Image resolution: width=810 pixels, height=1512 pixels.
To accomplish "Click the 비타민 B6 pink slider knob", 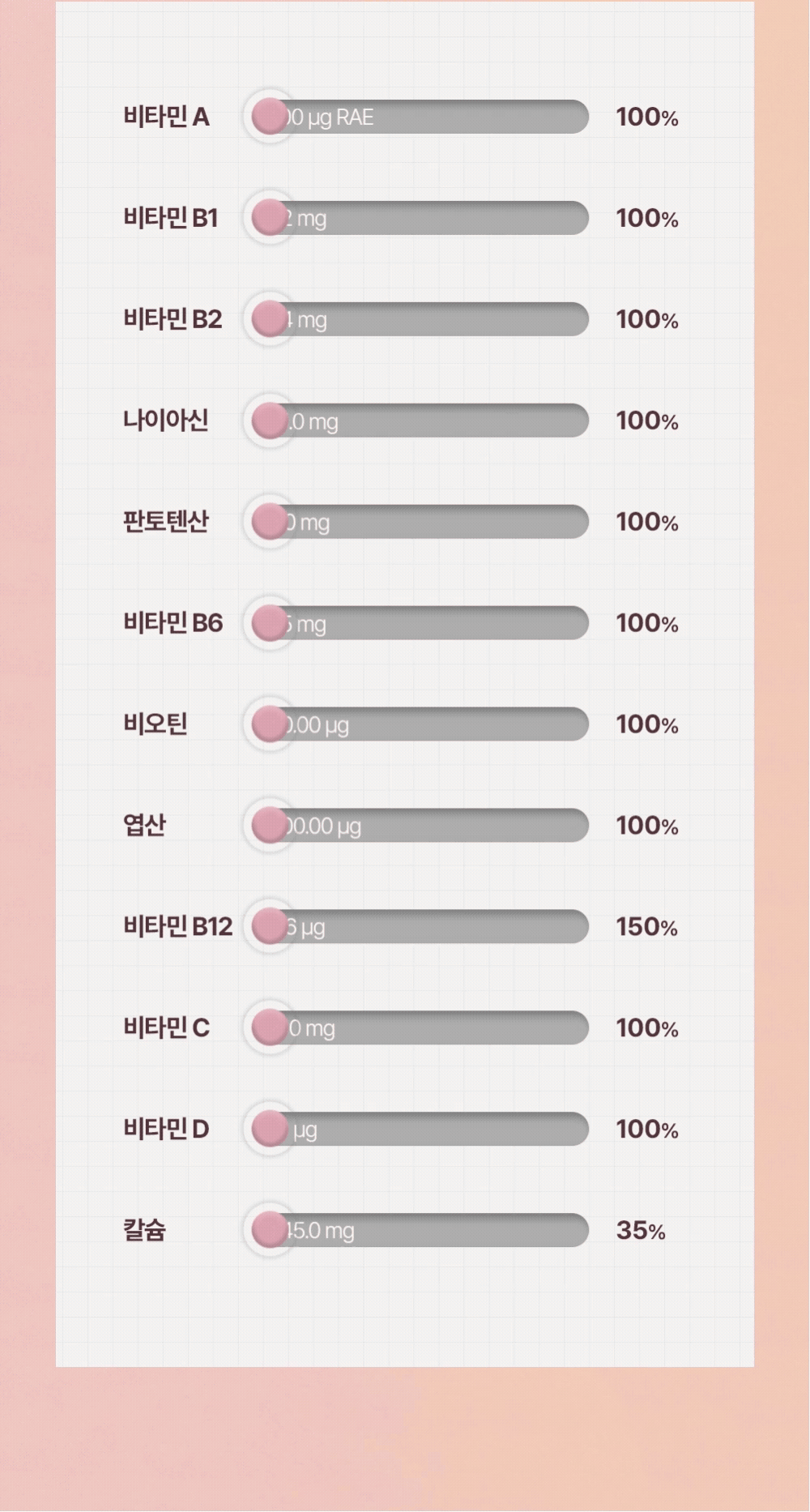I will pos(269,623).
